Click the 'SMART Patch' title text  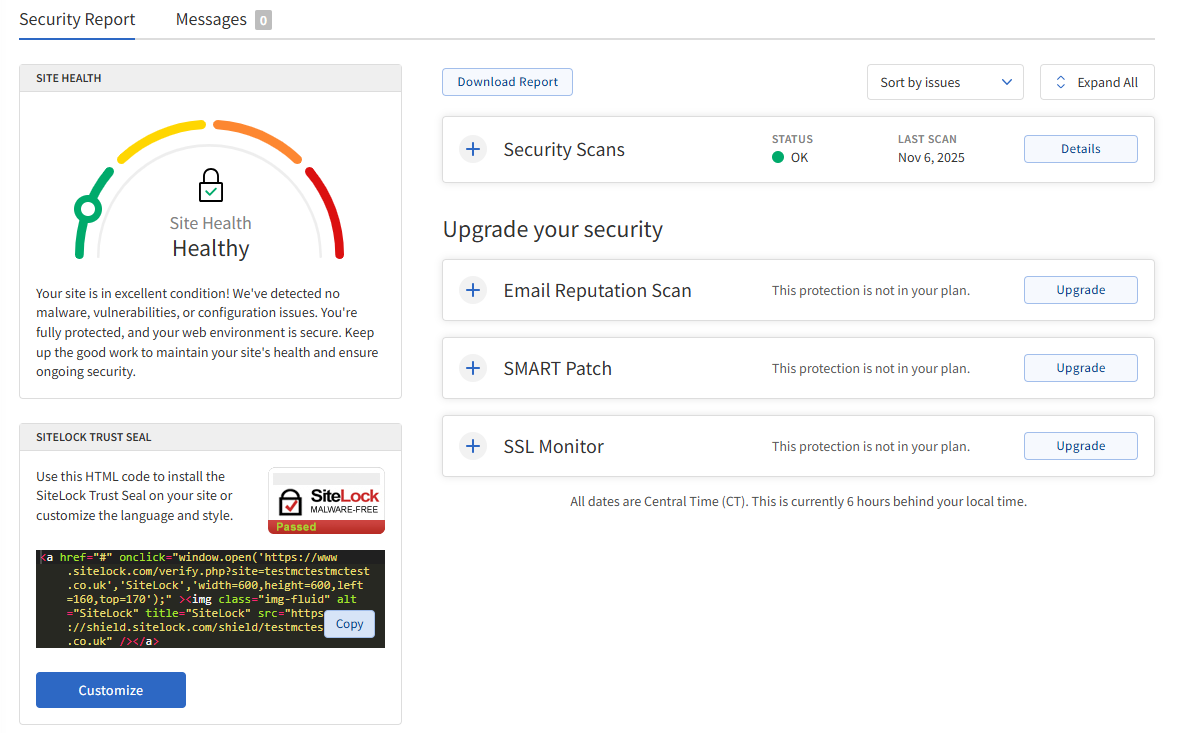tap(558, 368)
